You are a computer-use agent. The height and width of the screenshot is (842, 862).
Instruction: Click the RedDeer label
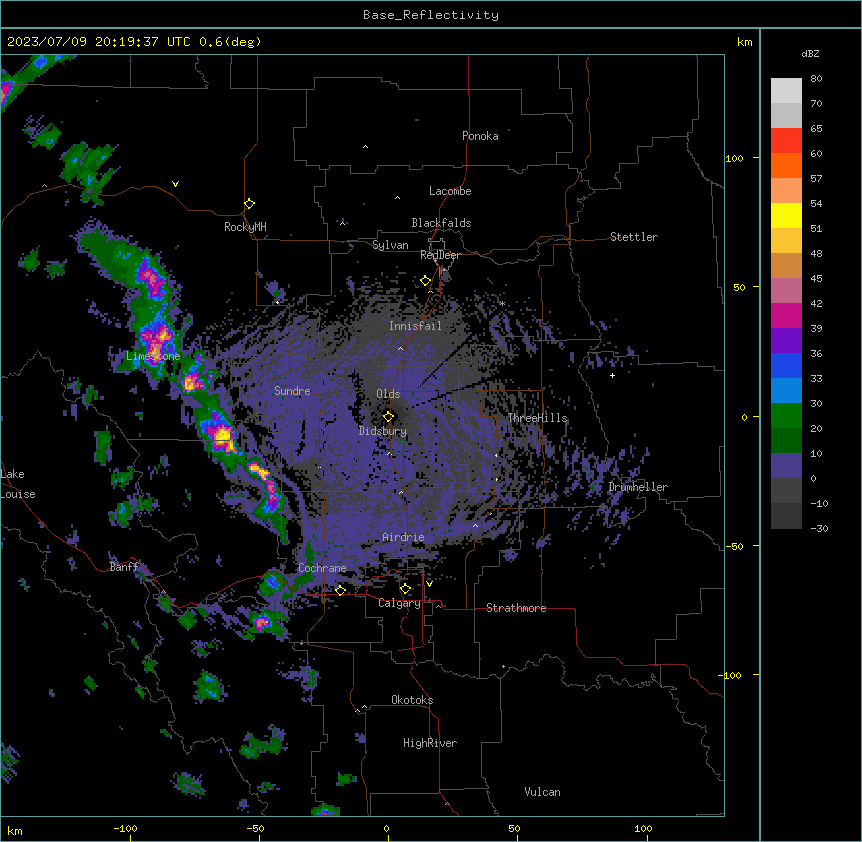(440, 255)
